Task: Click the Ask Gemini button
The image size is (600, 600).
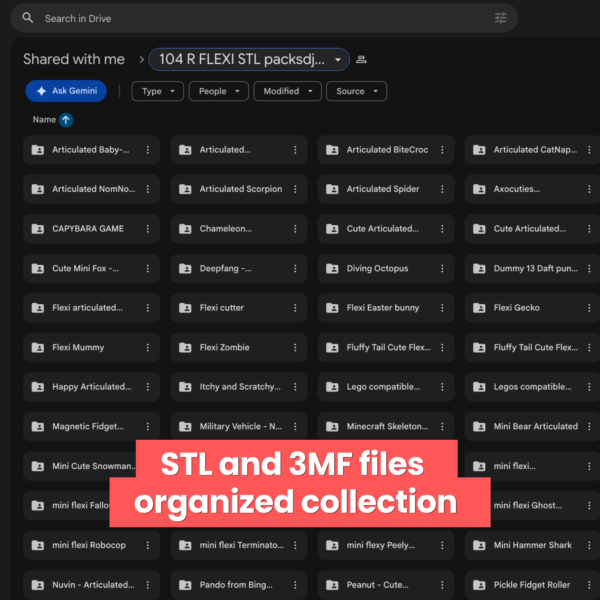Action: [x=66, y=91]
